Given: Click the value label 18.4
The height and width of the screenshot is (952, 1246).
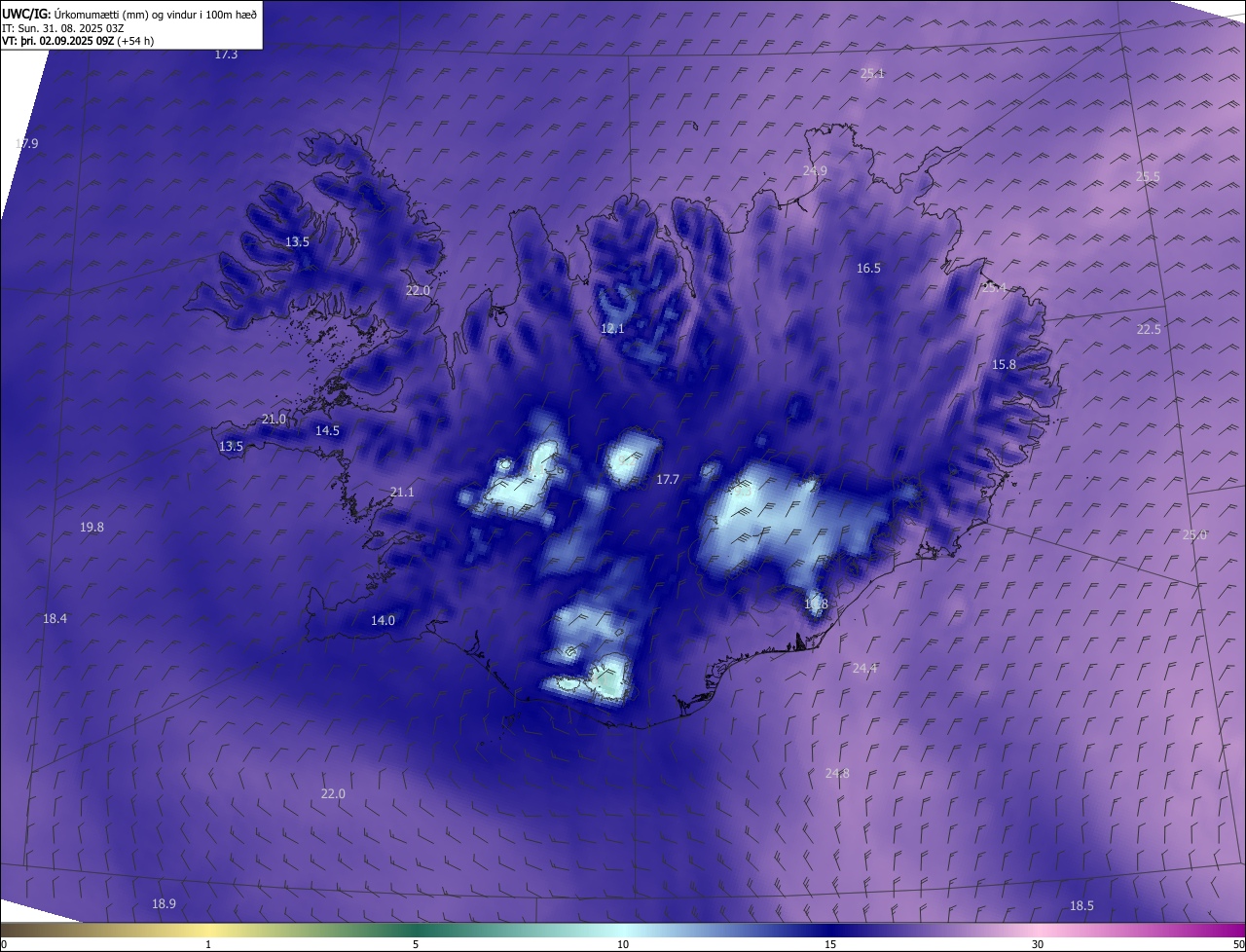Looking at the screenshot, I should coord(55,618).
